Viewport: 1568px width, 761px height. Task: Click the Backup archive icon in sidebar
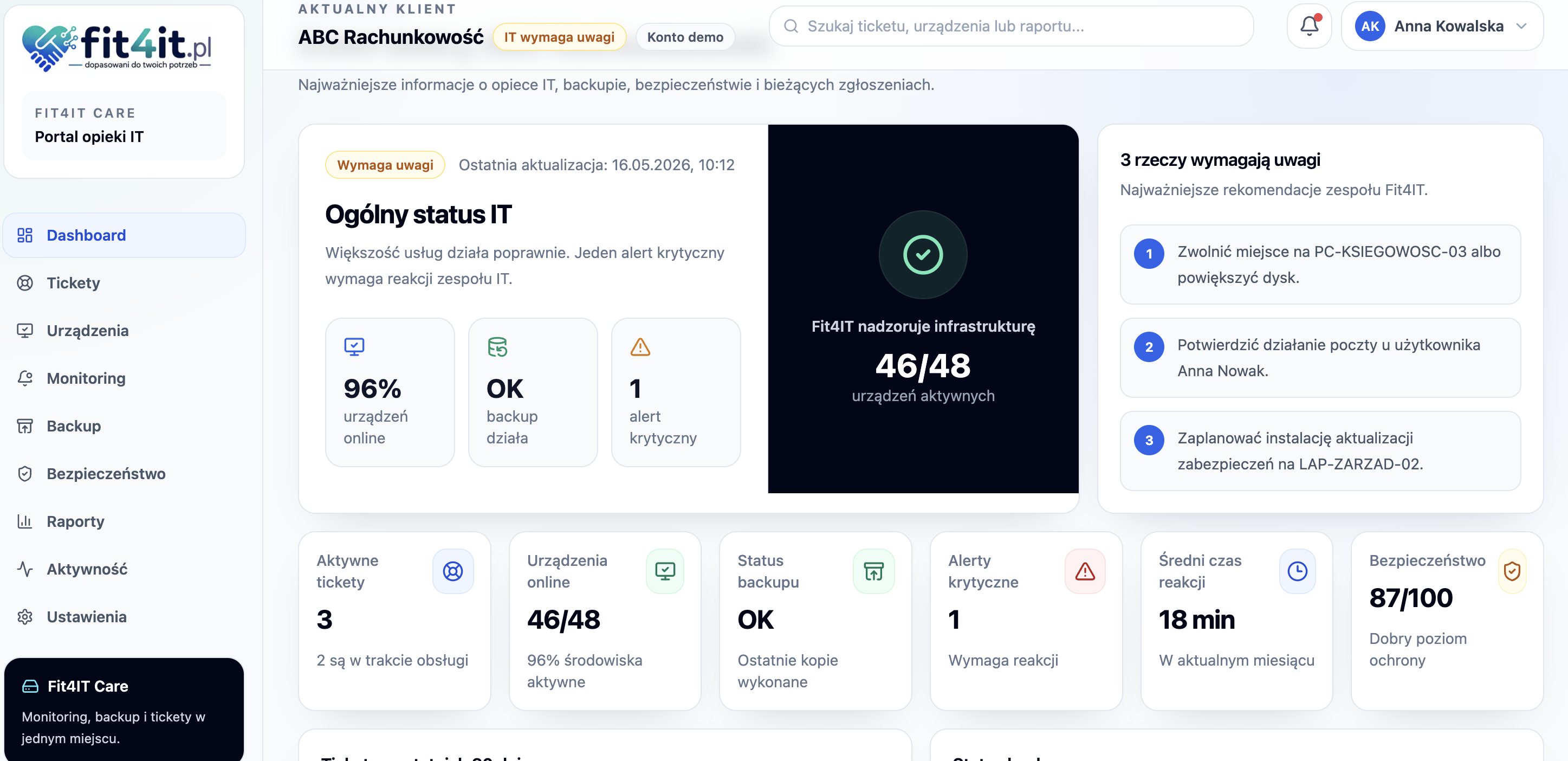point(25,426)
